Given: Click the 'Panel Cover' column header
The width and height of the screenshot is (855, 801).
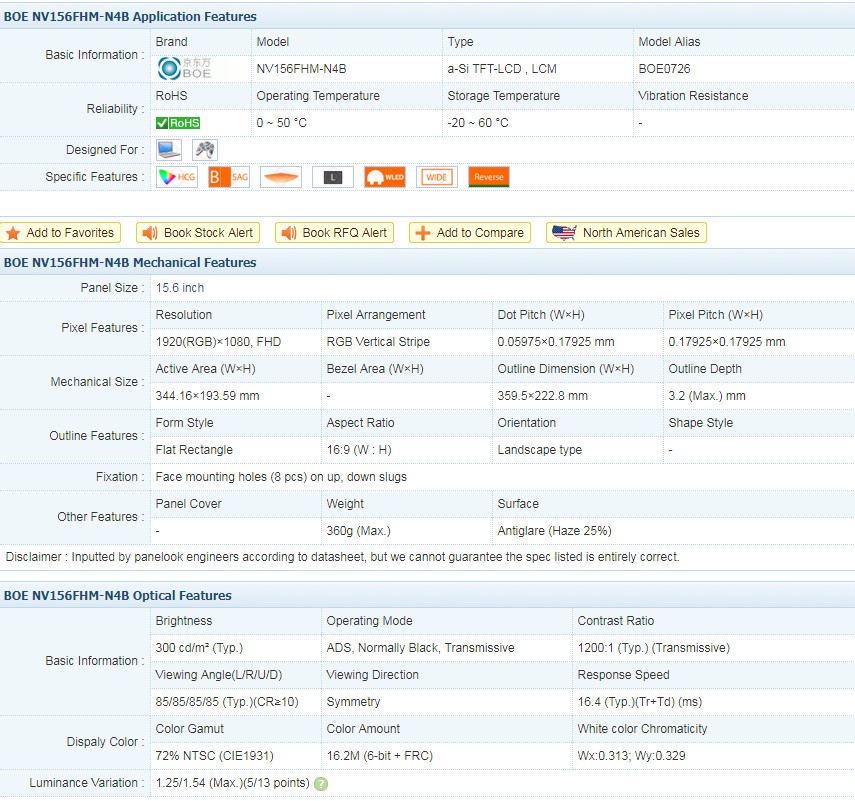Looking at the screenshot, I should [x=189, y=504].
